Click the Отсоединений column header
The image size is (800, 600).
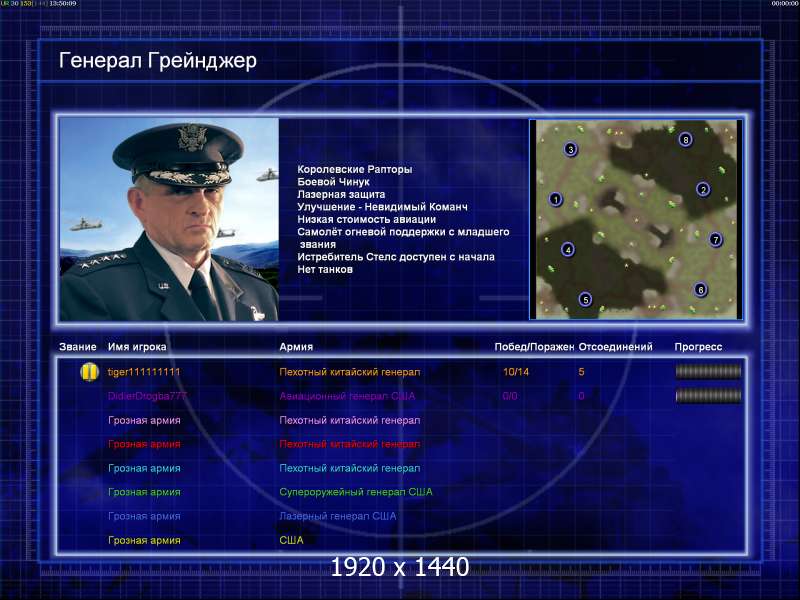click(615, 347)
